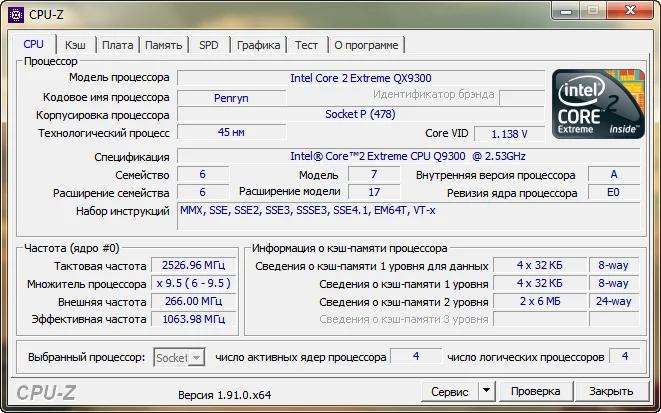
Task: Click the empty Идентификатор брэнда field
Action: 522,97
